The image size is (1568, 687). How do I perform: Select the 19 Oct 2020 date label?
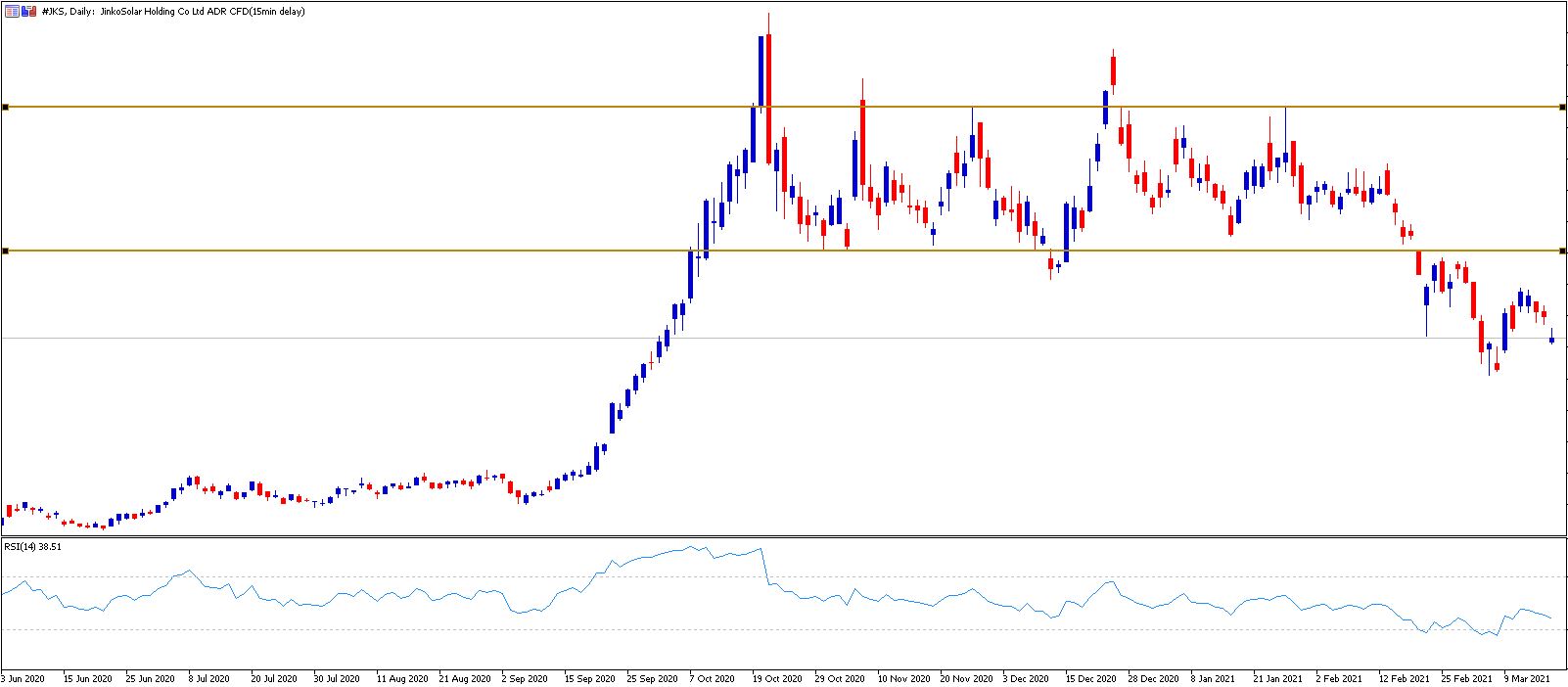click(777, 678)
